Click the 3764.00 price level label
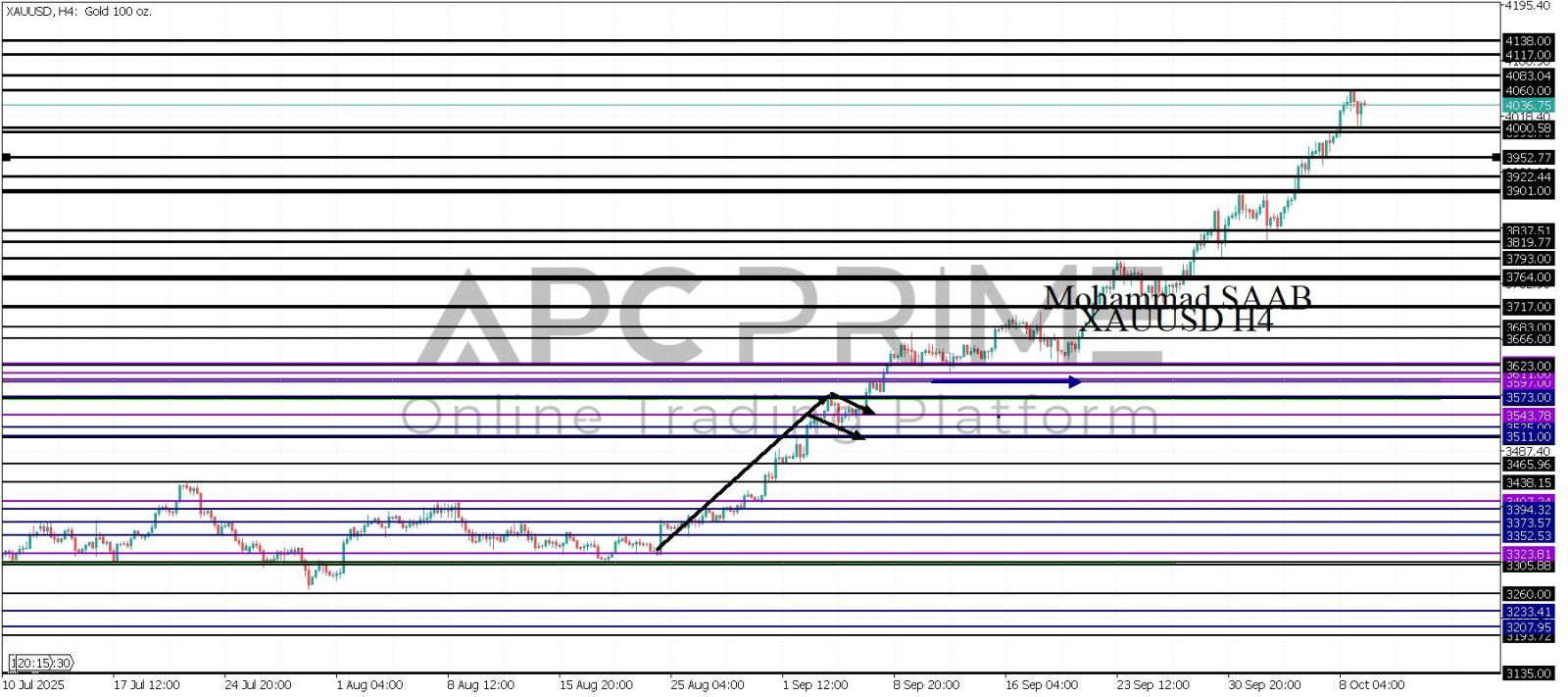The image size is (1568, 697). pyautogui.click(x=1528, y=278)
